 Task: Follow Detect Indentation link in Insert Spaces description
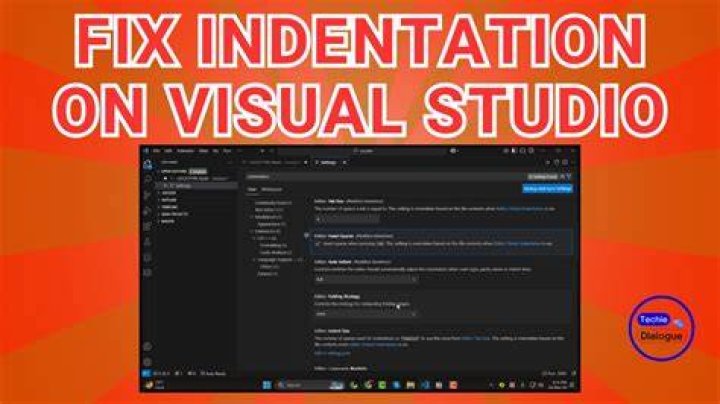pos(517,244)
